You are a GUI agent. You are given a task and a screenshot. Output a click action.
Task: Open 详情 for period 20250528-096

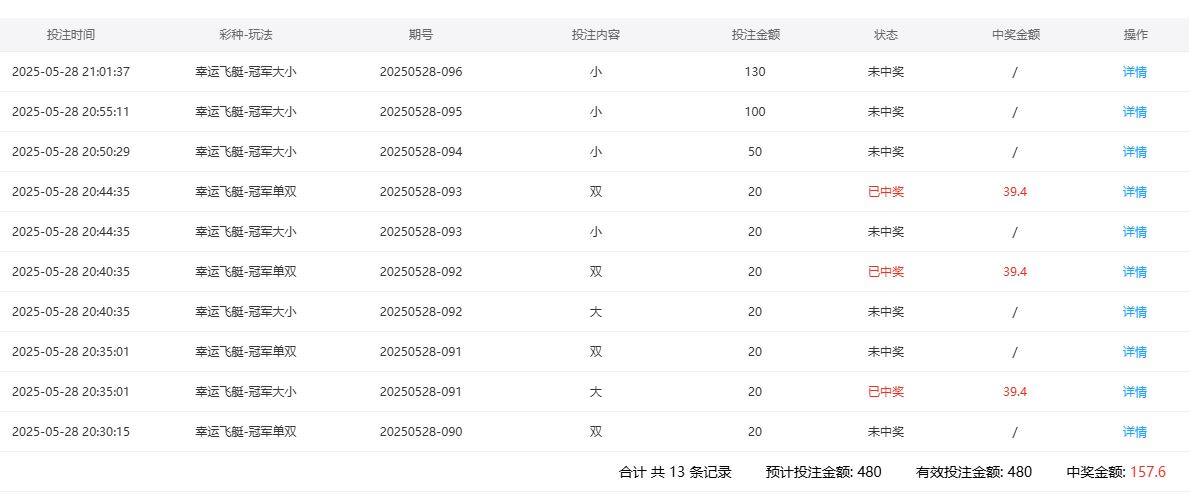pyautogui.click(x=1134, y=72)
